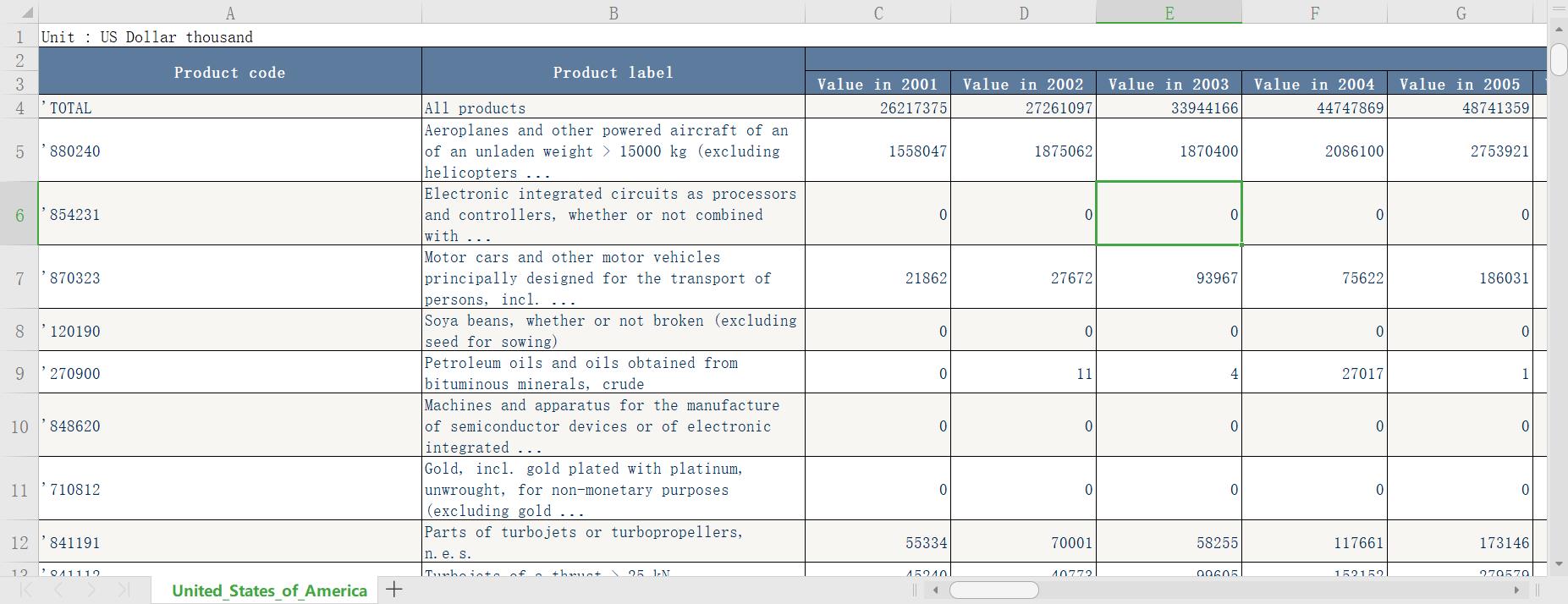Screen dimensions: 1568x604
Task: Click vertical scrollbar up arrow
Action: [x=1559, y=30]
